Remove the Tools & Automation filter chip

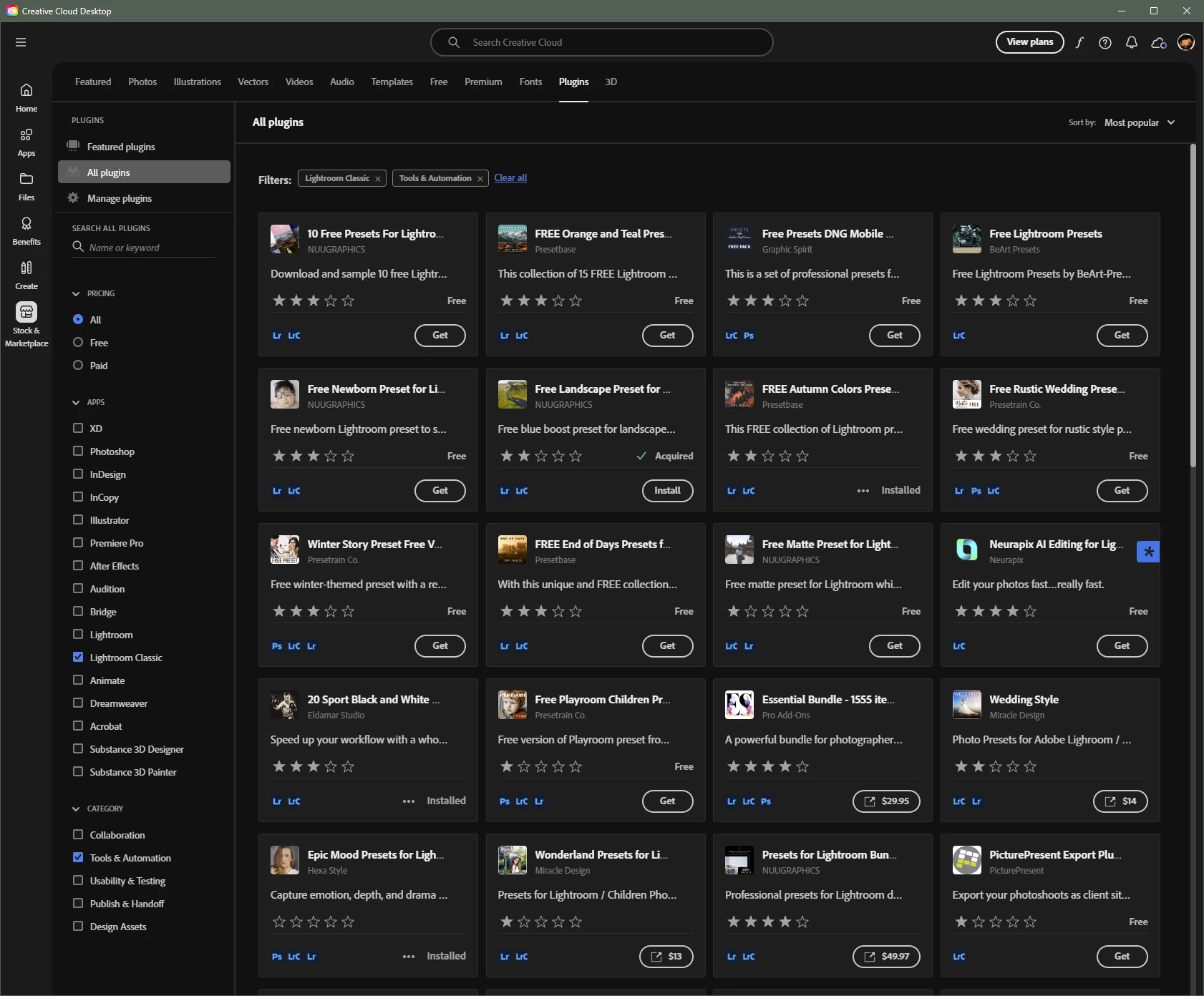click(480, 179)
